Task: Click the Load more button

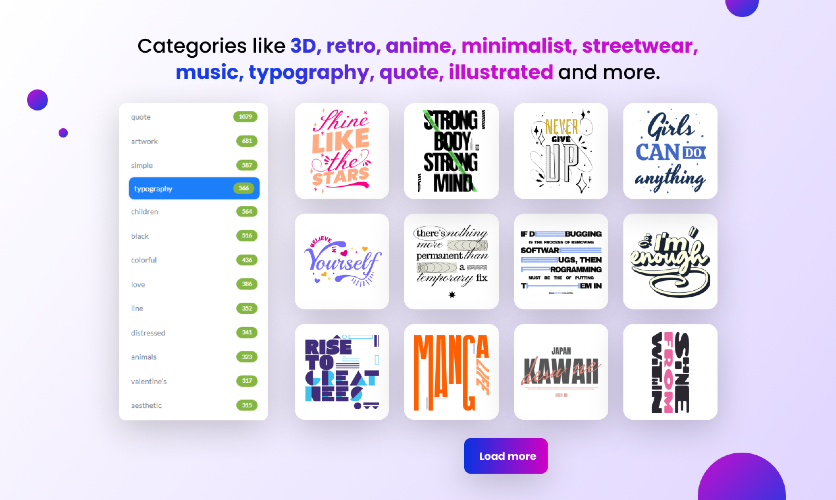Action: click(505, 456)
